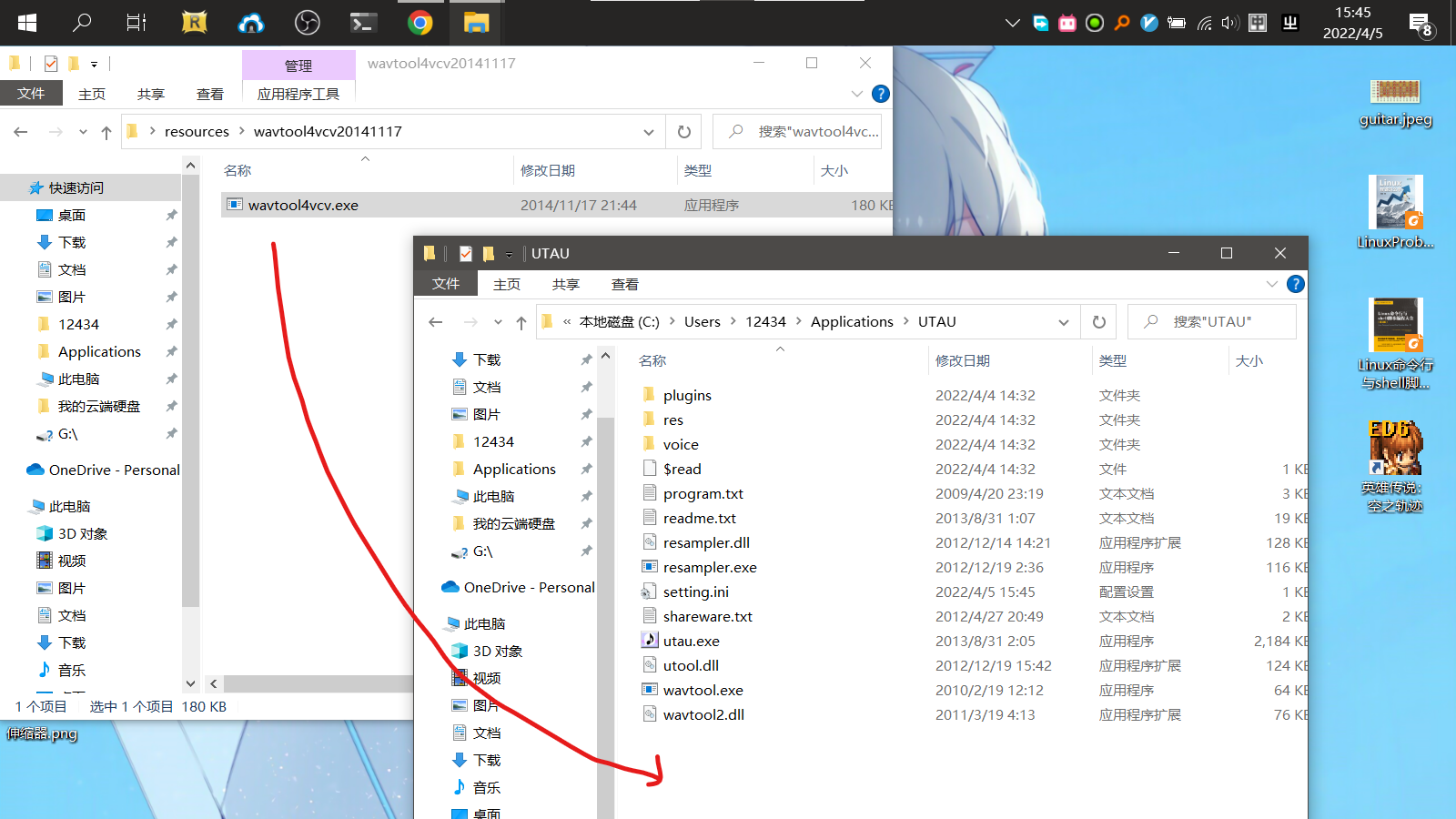1456x819 pixels.
Task: Open 主页 tab in wavtool4vcv window
Action: [x=92, y=94]
